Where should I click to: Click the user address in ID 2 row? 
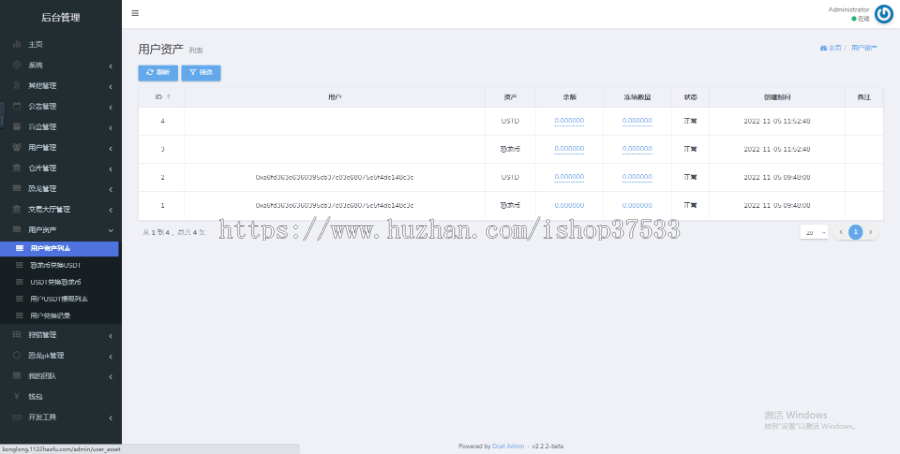[x=335, y=177]
